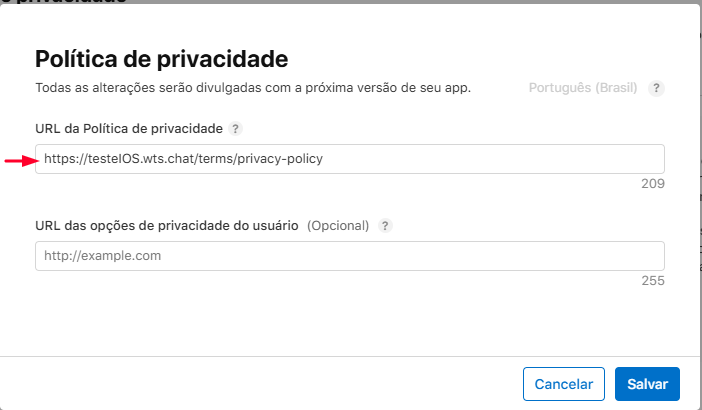Focus the privacy policy URL input field

pos(350,159)
